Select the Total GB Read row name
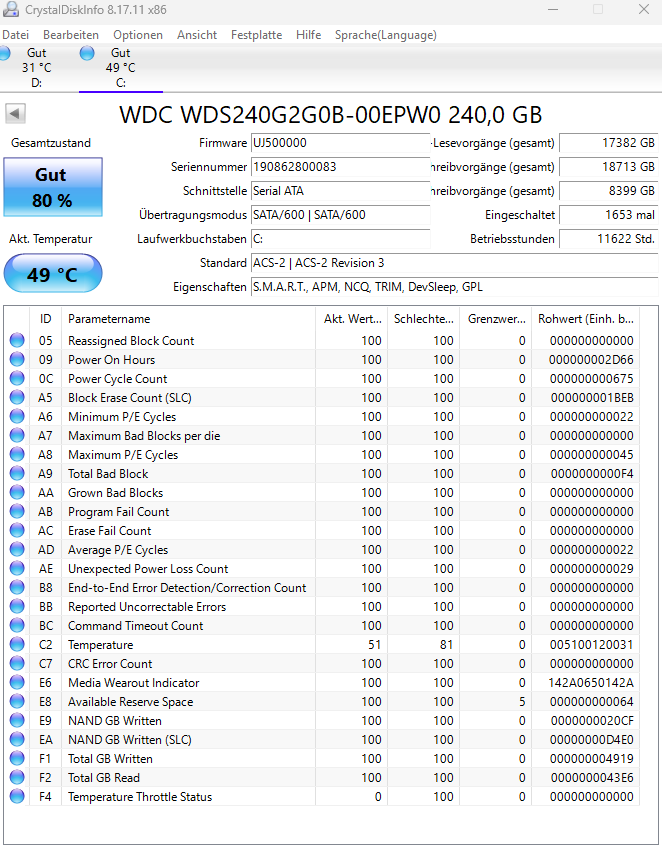 [104, 777]
